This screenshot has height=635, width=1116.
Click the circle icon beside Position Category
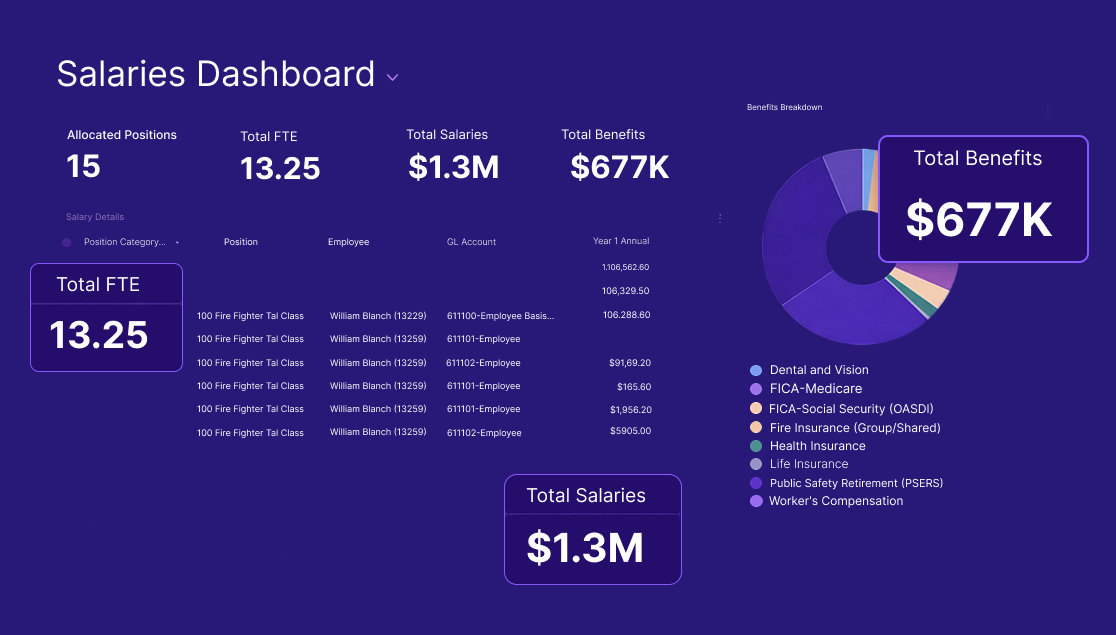click(67, 242)
